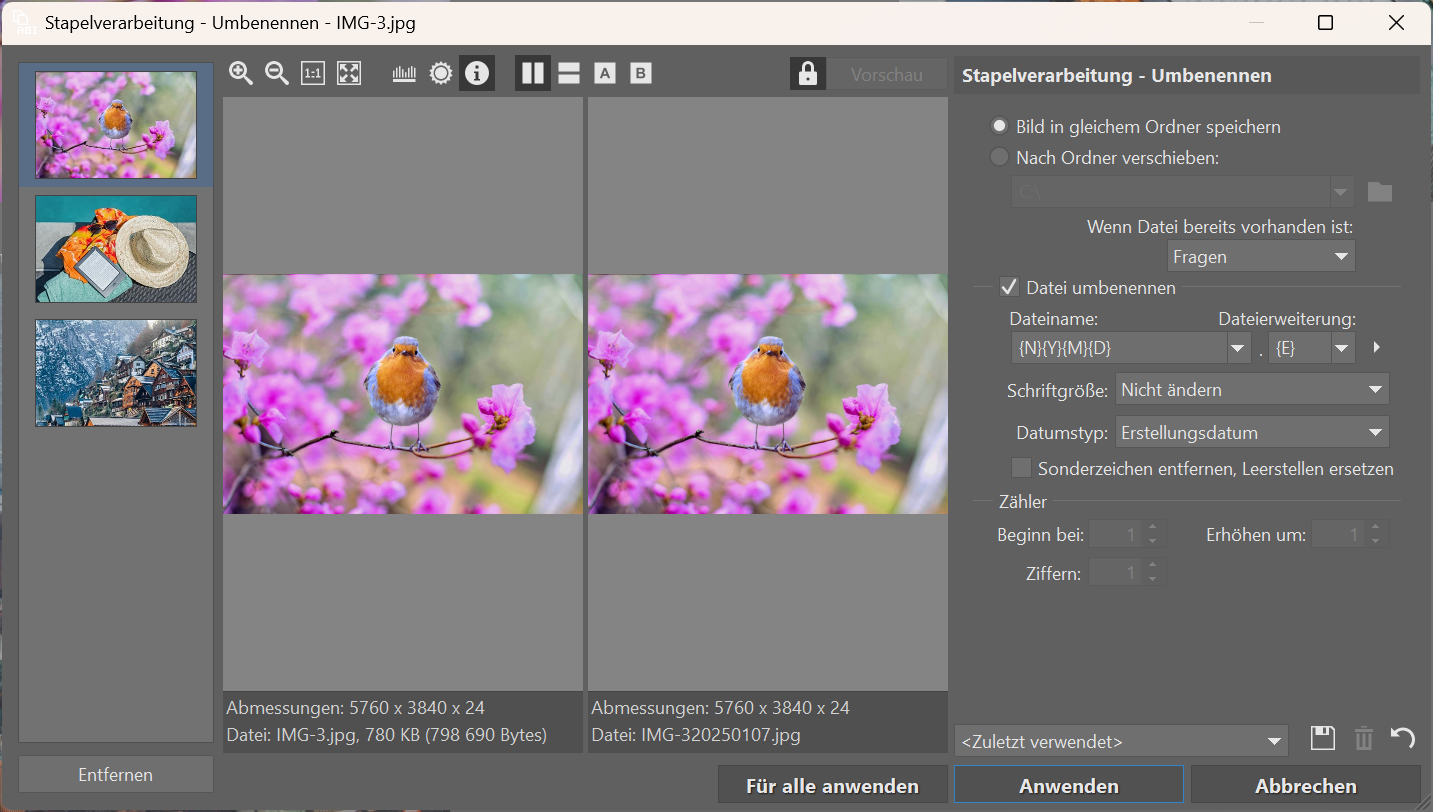
Task: Fit image to window icon
Action: pyautogui.click(x=349, y=73)
